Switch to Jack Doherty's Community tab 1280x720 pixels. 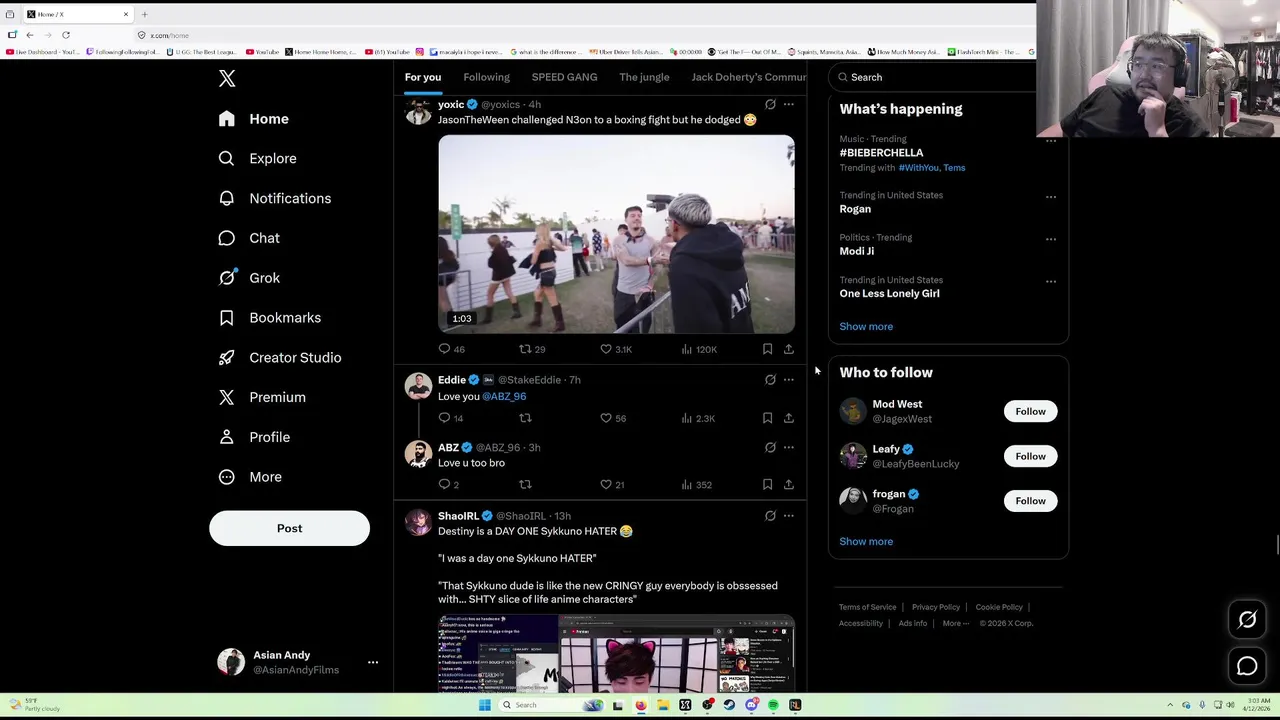coord(748,77)
